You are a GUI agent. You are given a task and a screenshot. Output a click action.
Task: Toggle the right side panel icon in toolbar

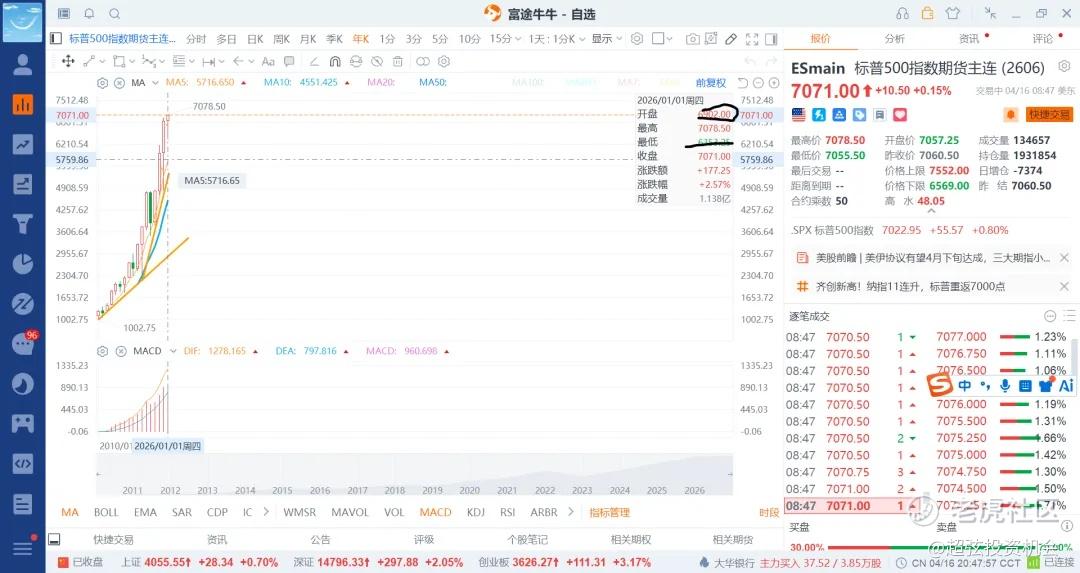pos(771,39)
